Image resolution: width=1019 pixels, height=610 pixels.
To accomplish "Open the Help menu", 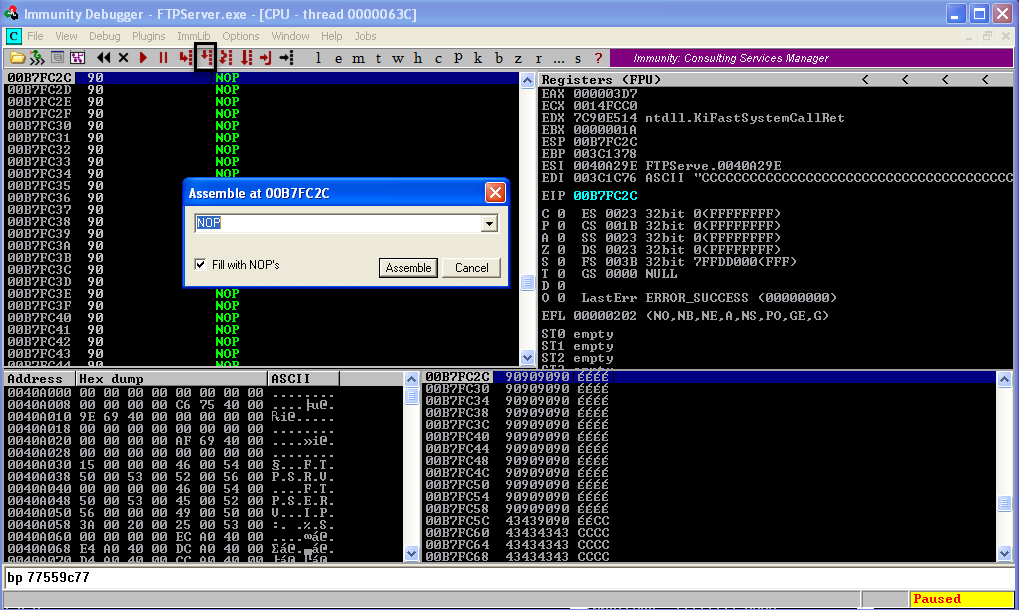I will pyautogui.click(x=331, y=36).
